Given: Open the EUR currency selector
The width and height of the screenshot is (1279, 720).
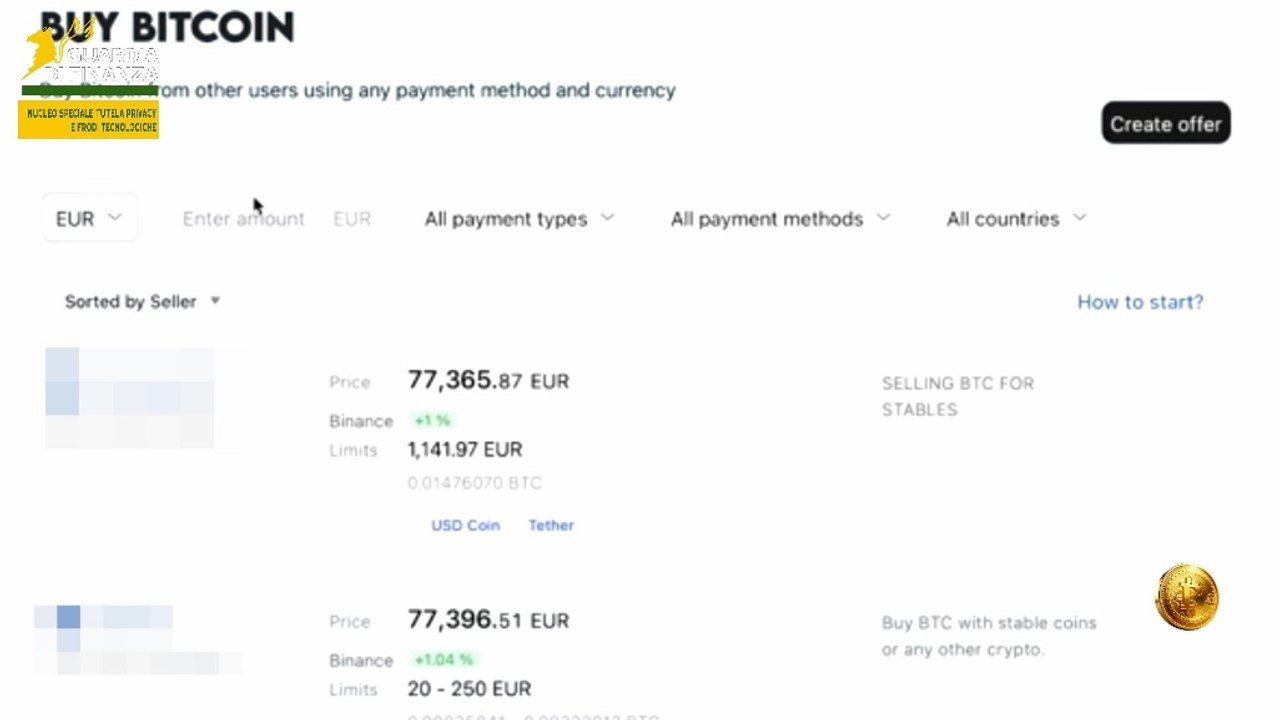Looking at the screenshot, I should click(x=89, y=218).
